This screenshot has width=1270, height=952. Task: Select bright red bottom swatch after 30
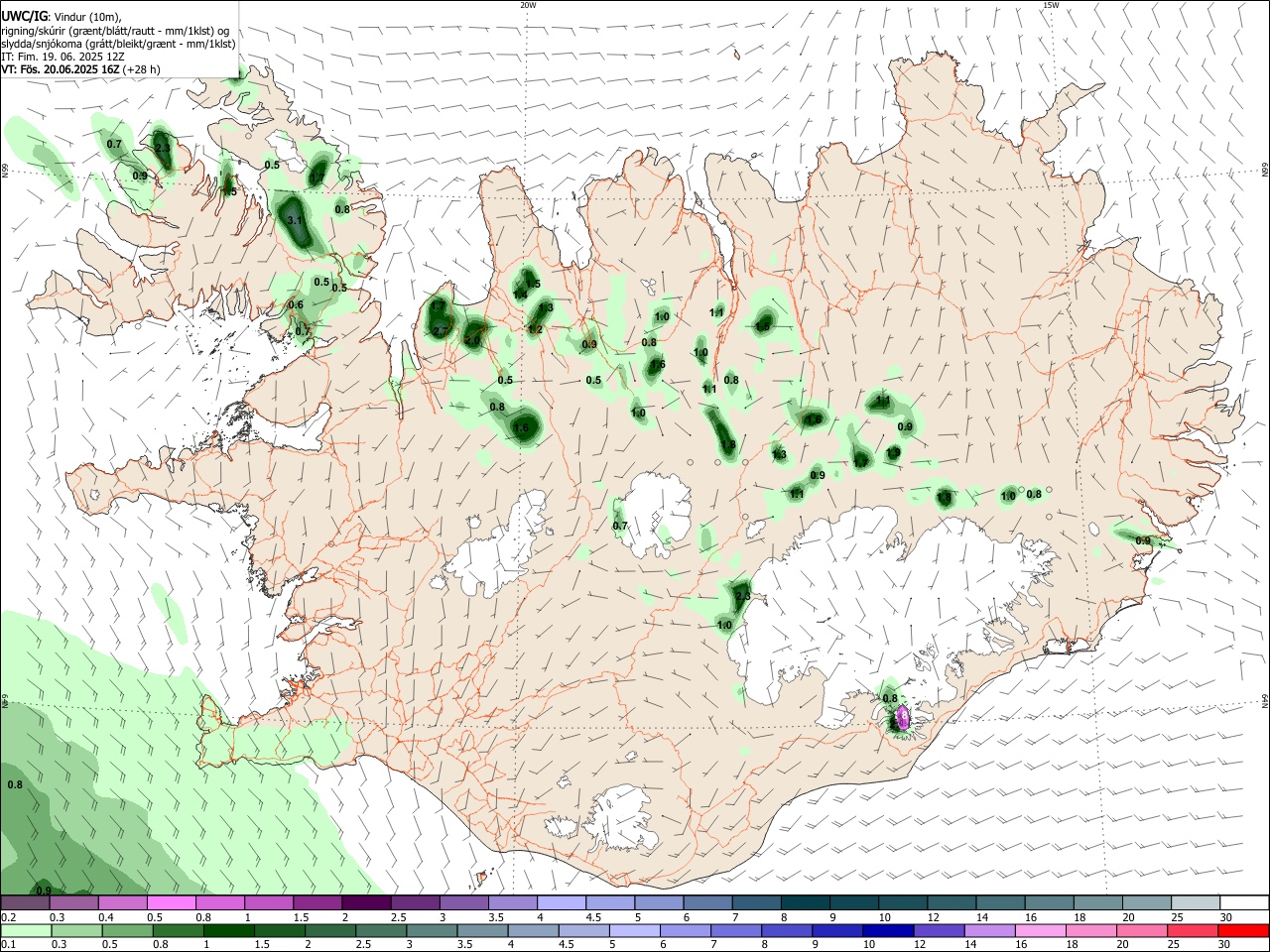(1244, 930)
